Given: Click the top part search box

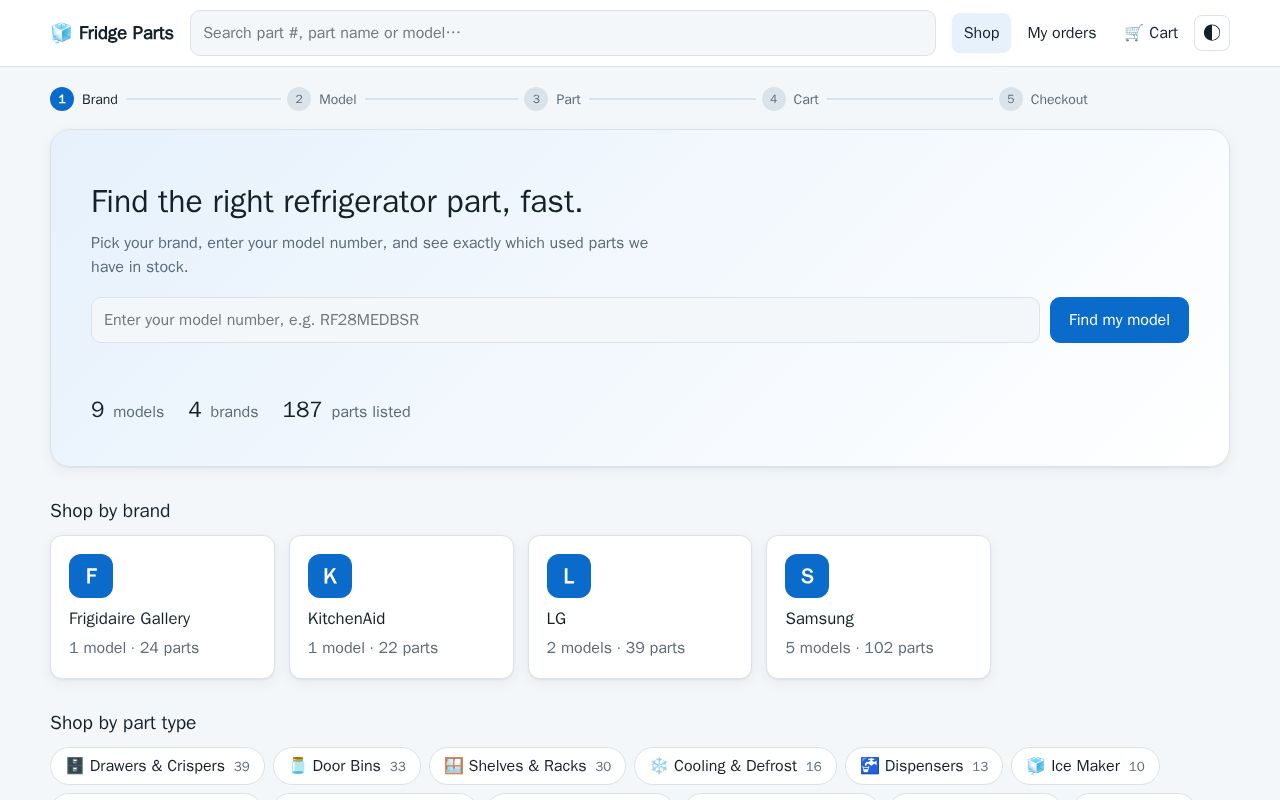Looking at the screenshot, I should coord(563,33).
